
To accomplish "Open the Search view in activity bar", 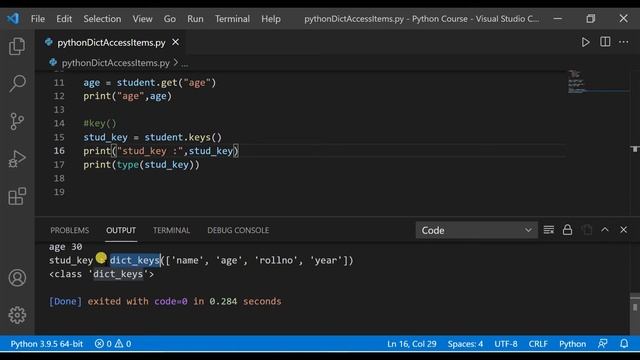I will (x=17, y=83).
